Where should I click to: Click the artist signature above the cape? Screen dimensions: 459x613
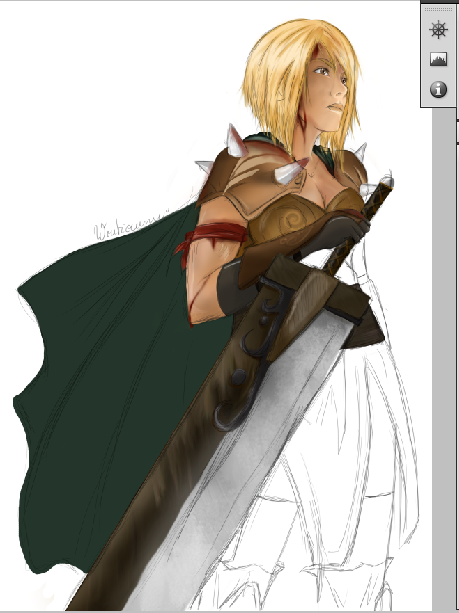click(x=129, y=228)
